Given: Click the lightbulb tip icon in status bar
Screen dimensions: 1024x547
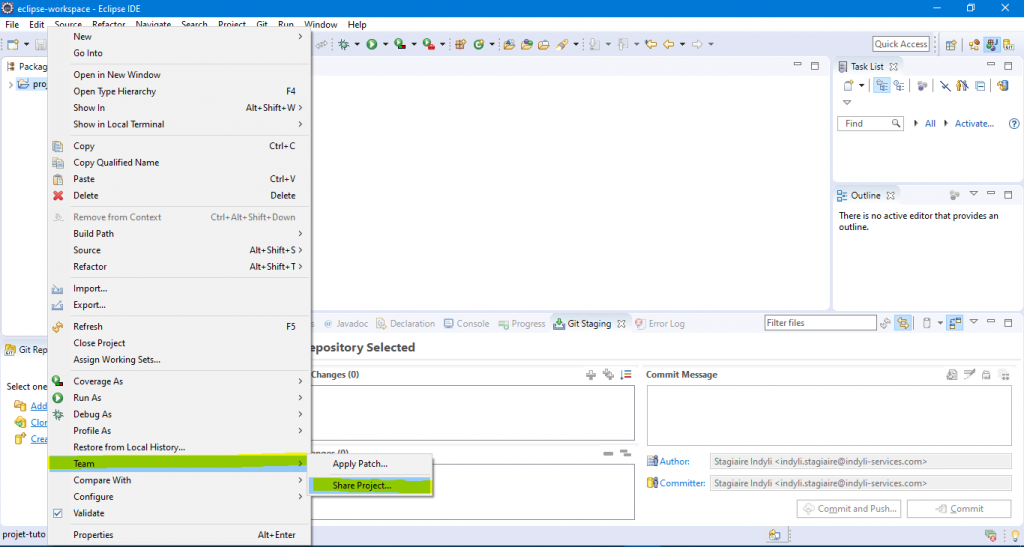Looking at the screenshot, I should pyautogui.click(x=1014, y=535).
